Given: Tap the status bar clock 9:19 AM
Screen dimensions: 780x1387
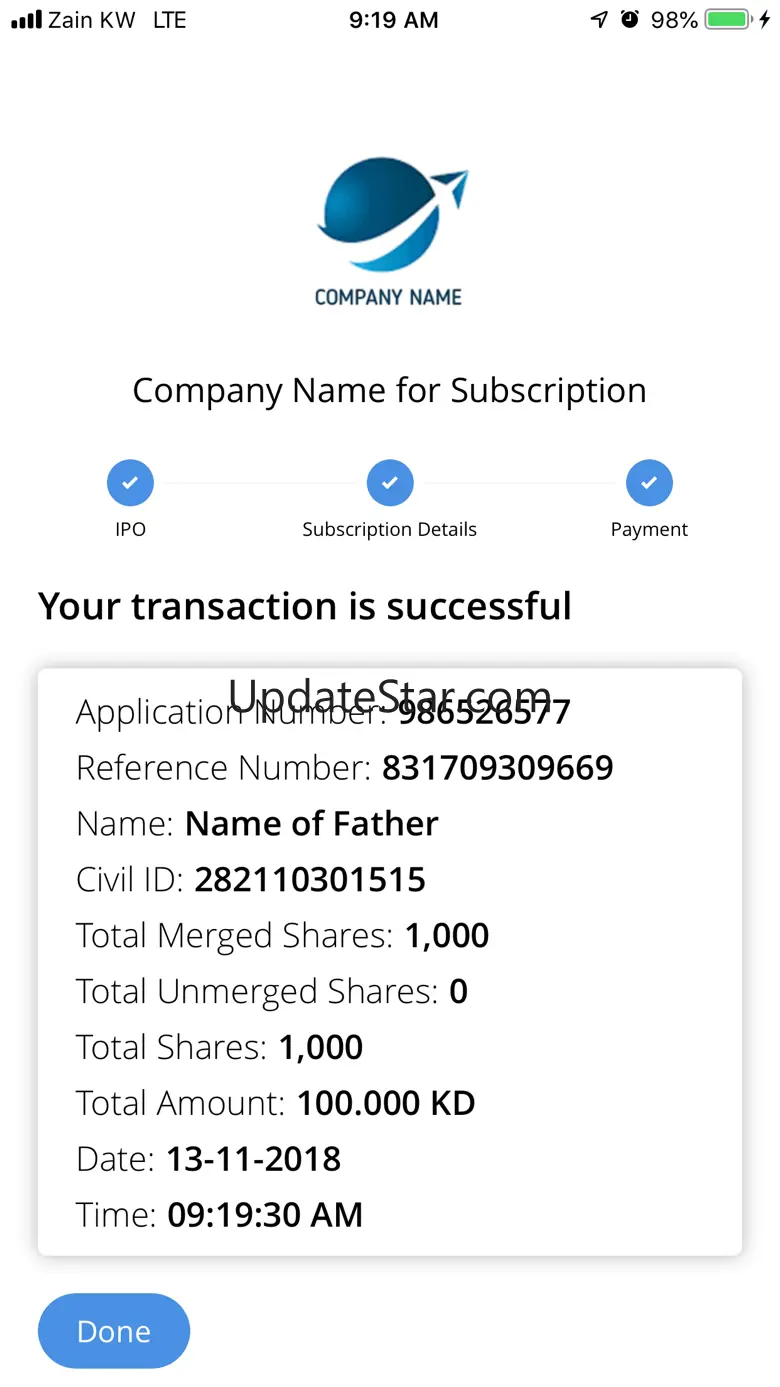Looking at the screenshot, I should [x=393, y=20].
